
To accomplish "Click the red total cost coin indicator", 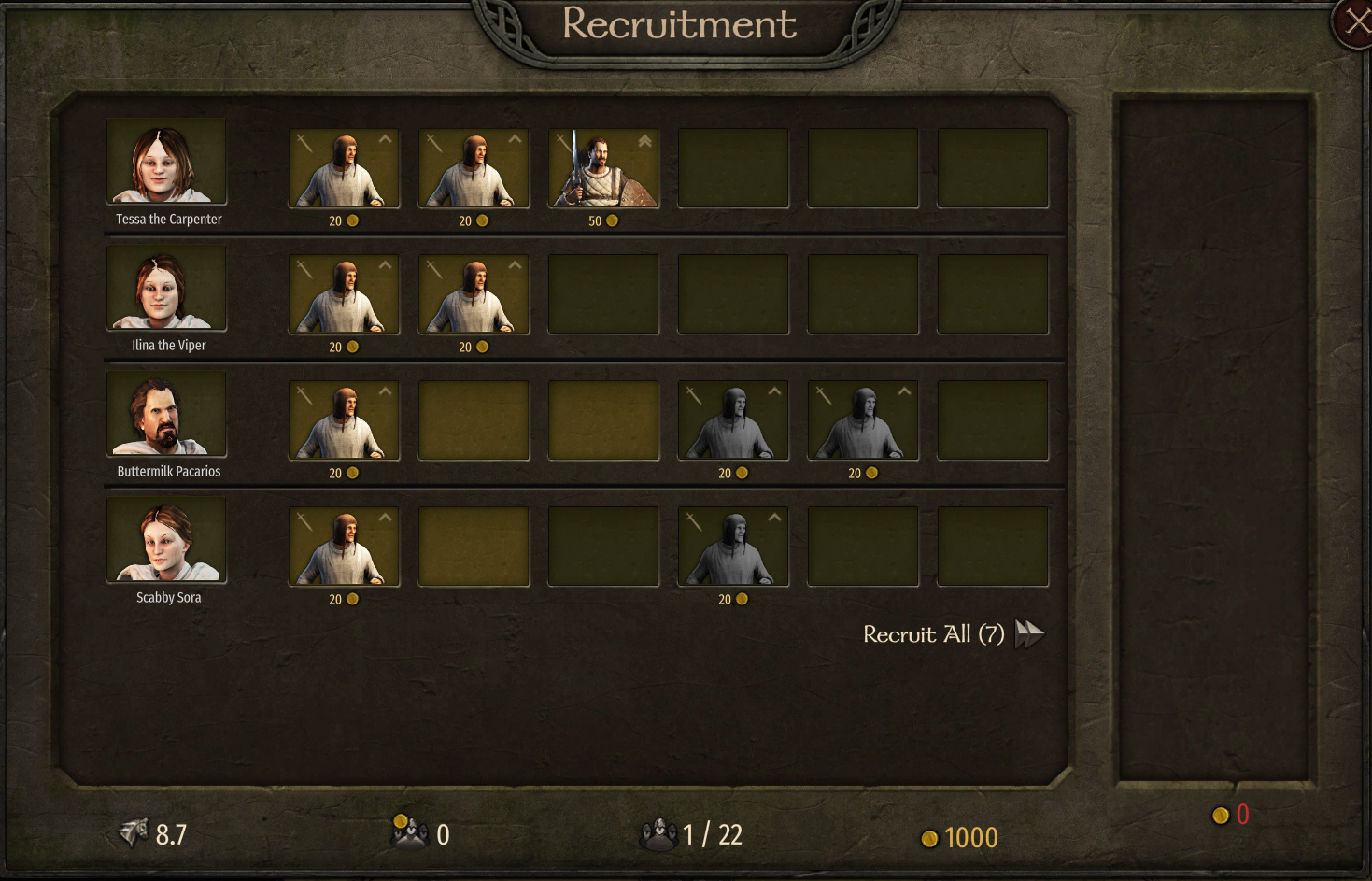I will coord(1230,815).
